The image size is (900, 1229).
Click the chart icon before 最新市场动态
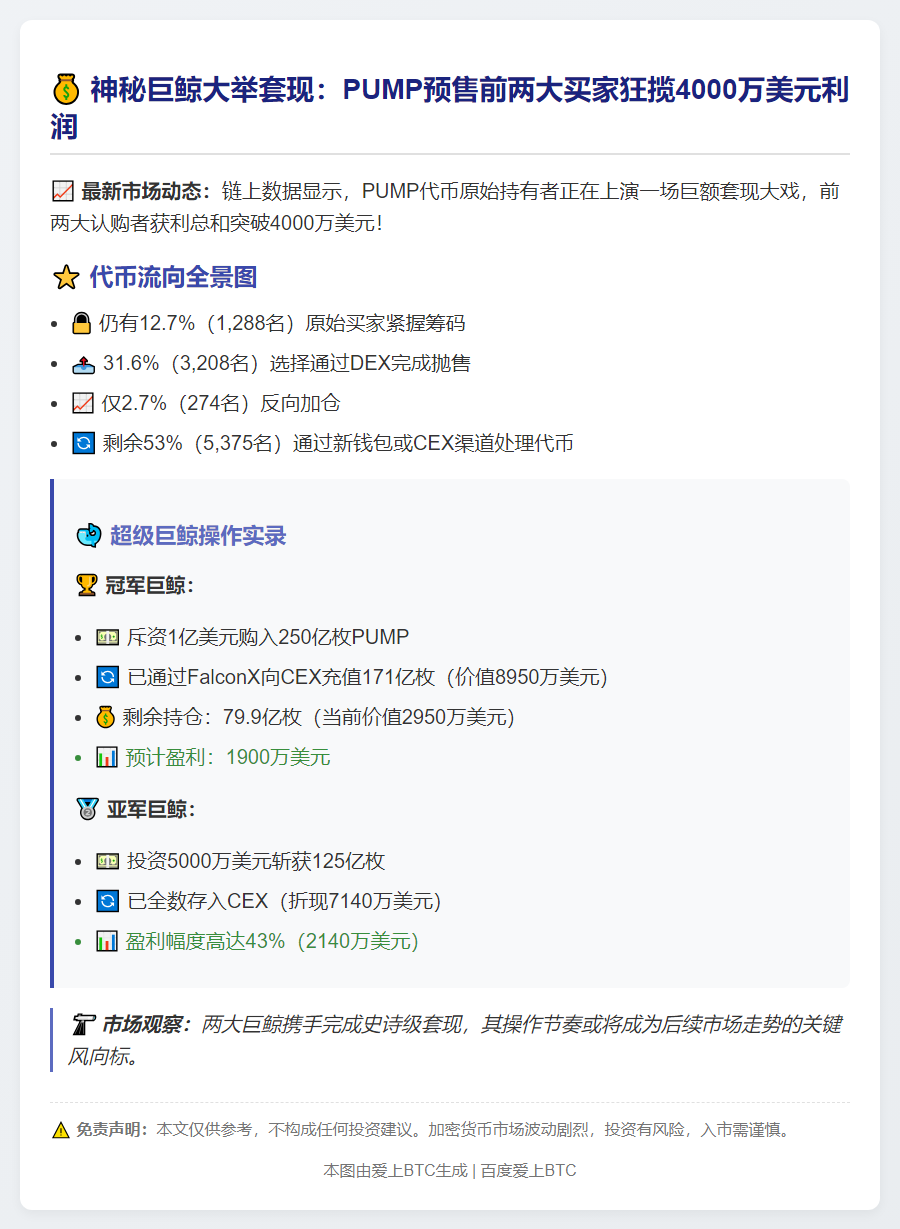62,191
